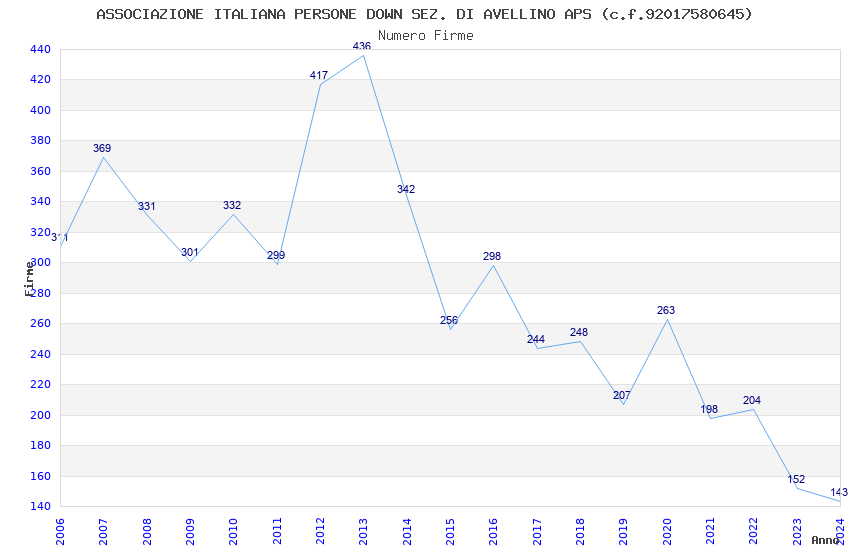
Task: Click the y-axis value 420
Action: 41,80
